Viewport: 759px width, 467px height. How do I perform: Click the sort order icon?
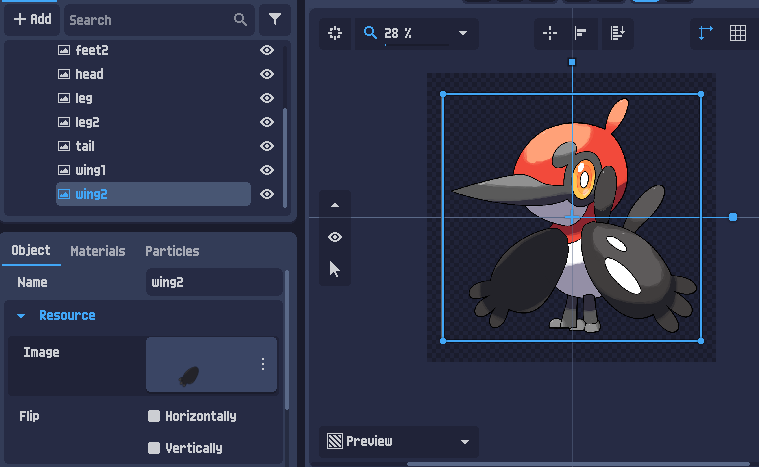click(618, 33)
